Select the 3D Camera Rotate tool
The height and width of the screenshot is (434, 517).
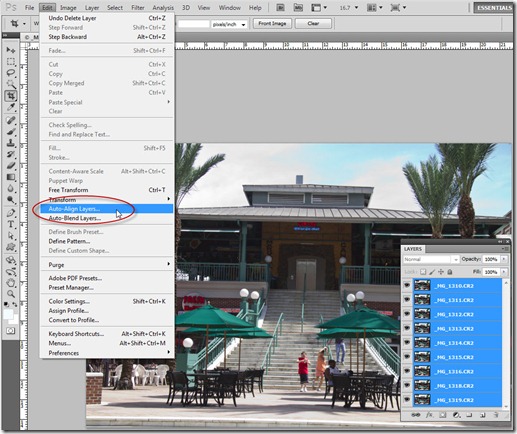point(11,272)
